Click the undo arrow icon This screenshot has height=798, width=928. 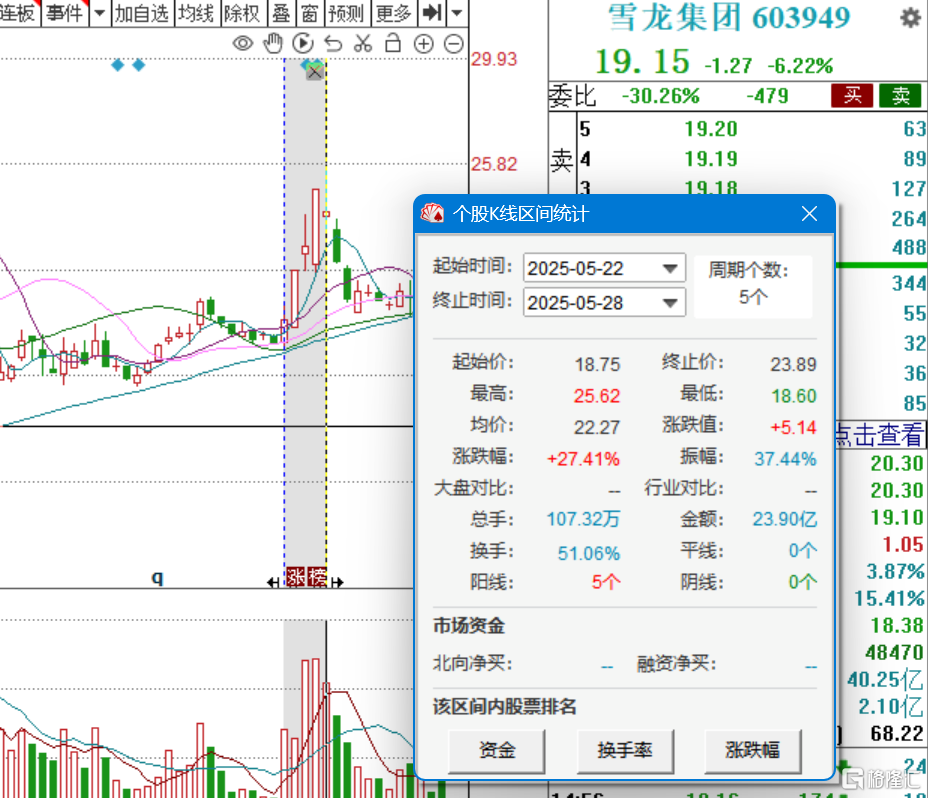tap(333, 44)
